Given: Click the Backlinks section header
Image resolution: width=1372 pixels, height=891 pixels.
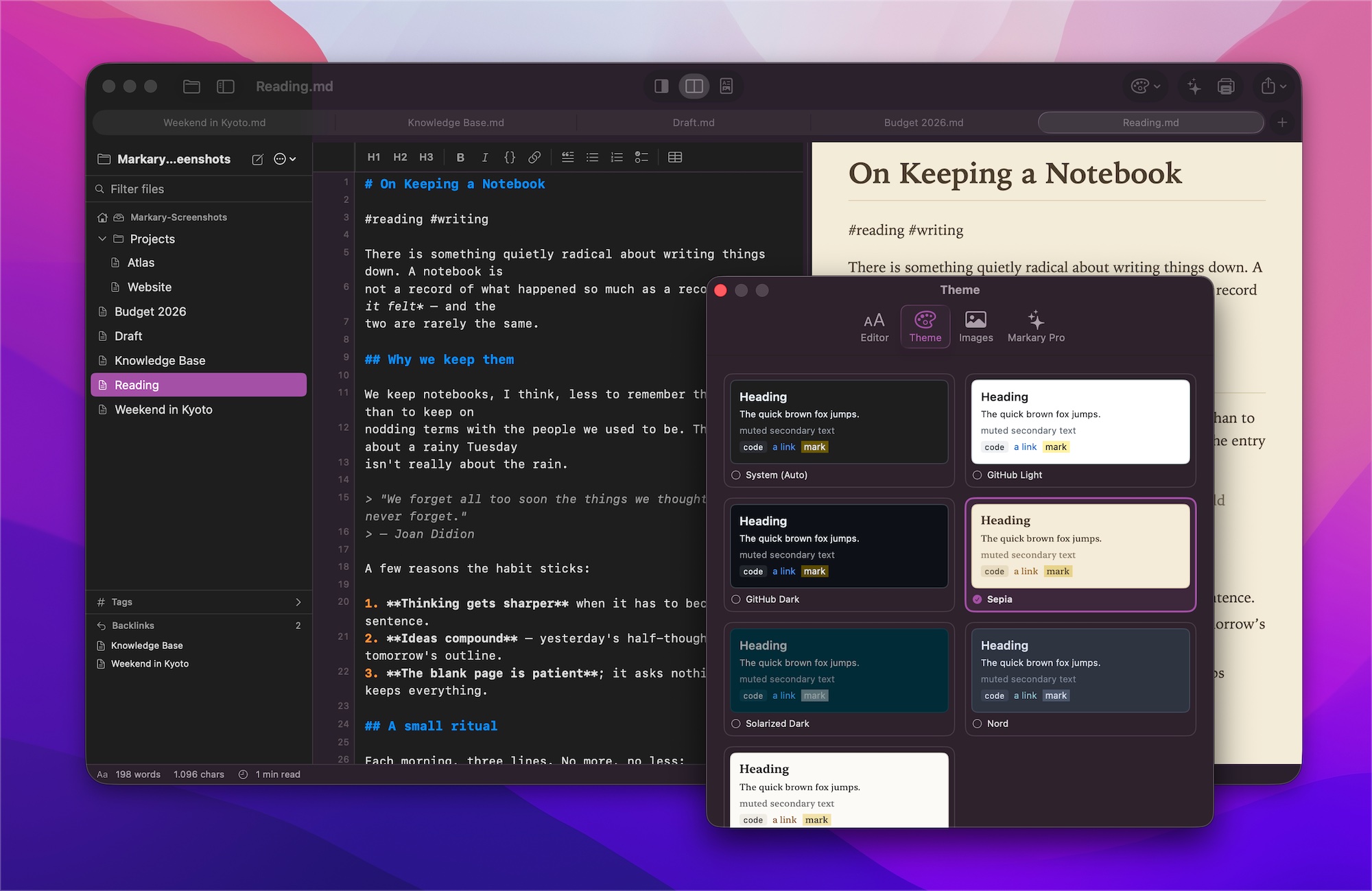Looking at the screenshot, I should pyautogui.click(x=199, y=626).
